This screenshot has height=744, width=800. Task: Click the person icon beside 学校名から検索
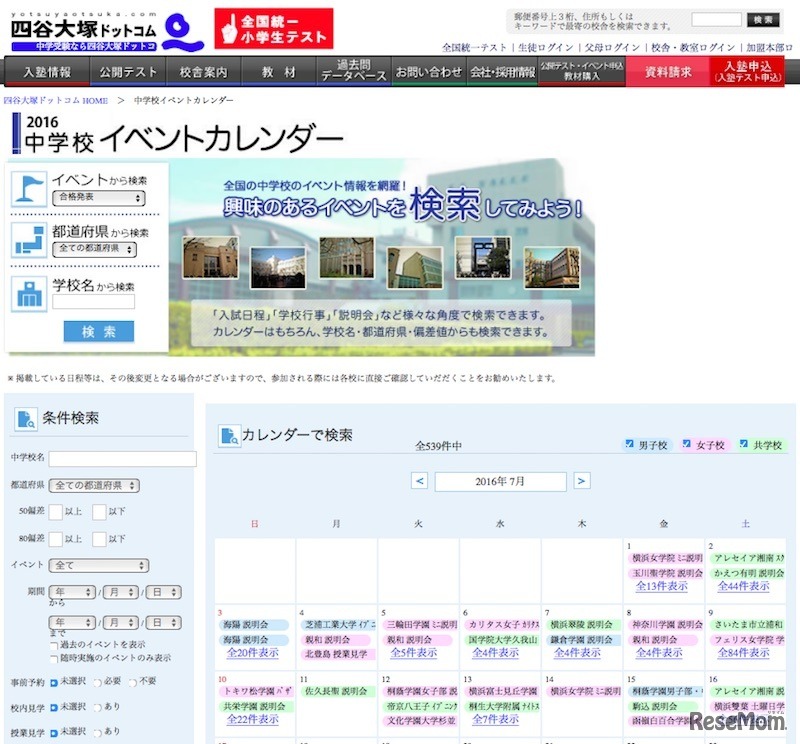tap(29, 293)
